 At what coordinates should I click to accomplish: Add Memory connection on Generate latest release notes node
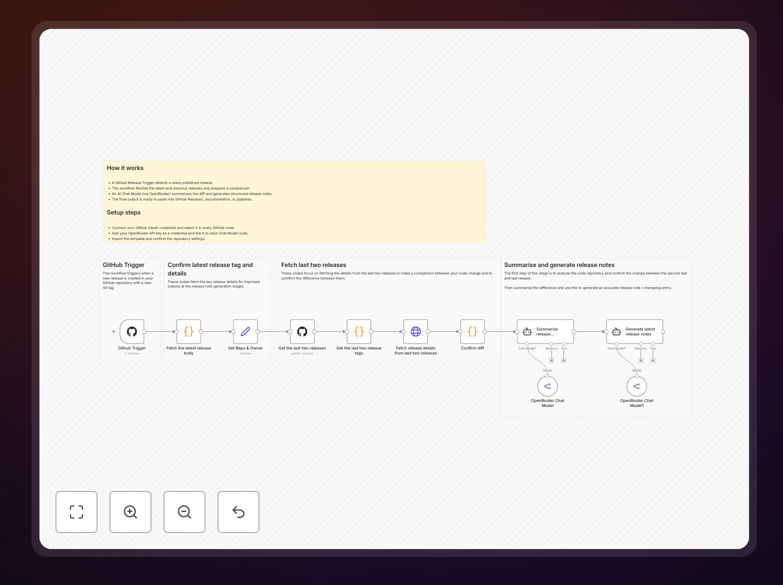pos(641,360)
